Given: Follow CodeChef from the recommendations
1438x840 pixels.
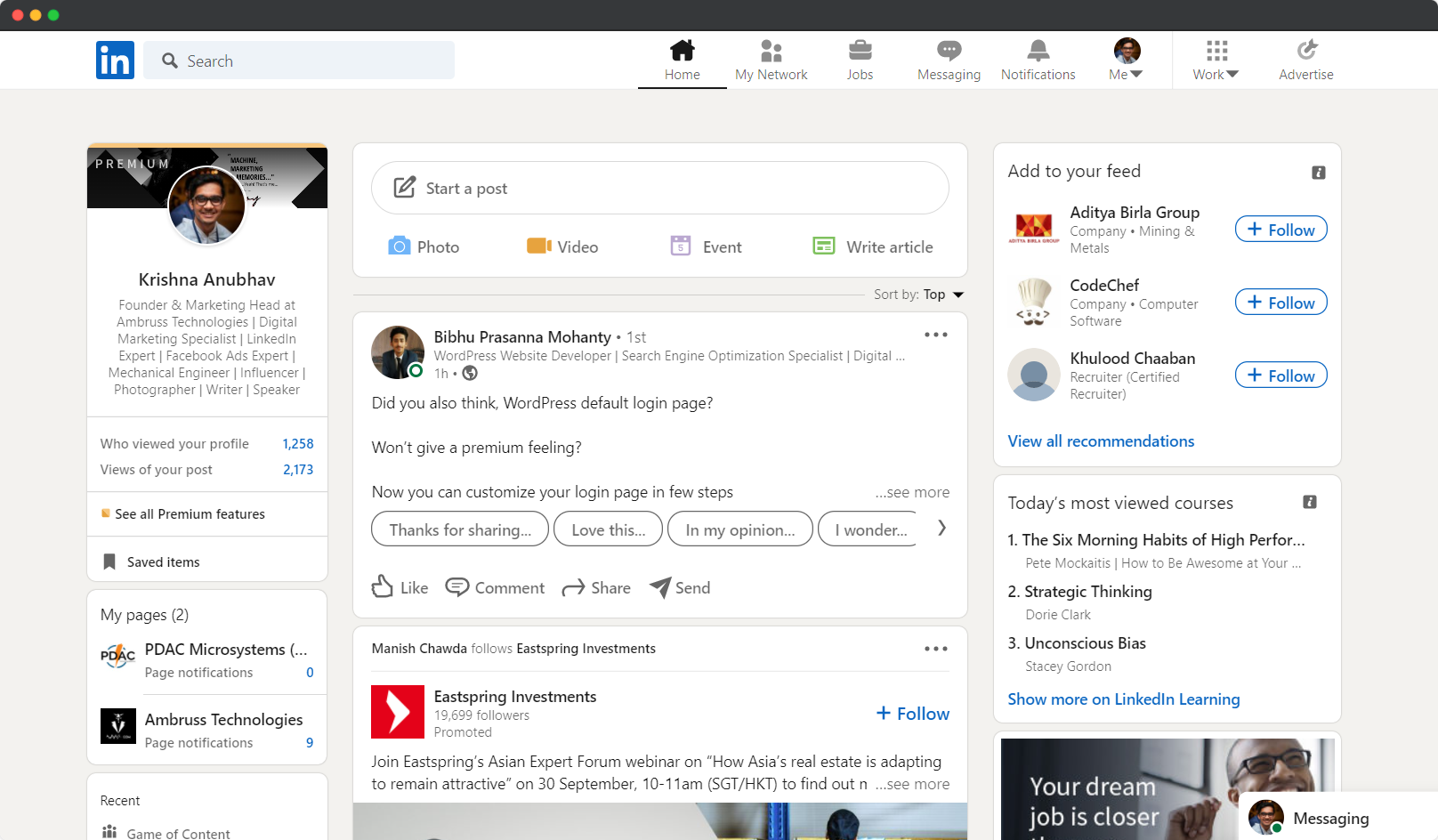Looking at the screenshot, I should (1280, 303).
